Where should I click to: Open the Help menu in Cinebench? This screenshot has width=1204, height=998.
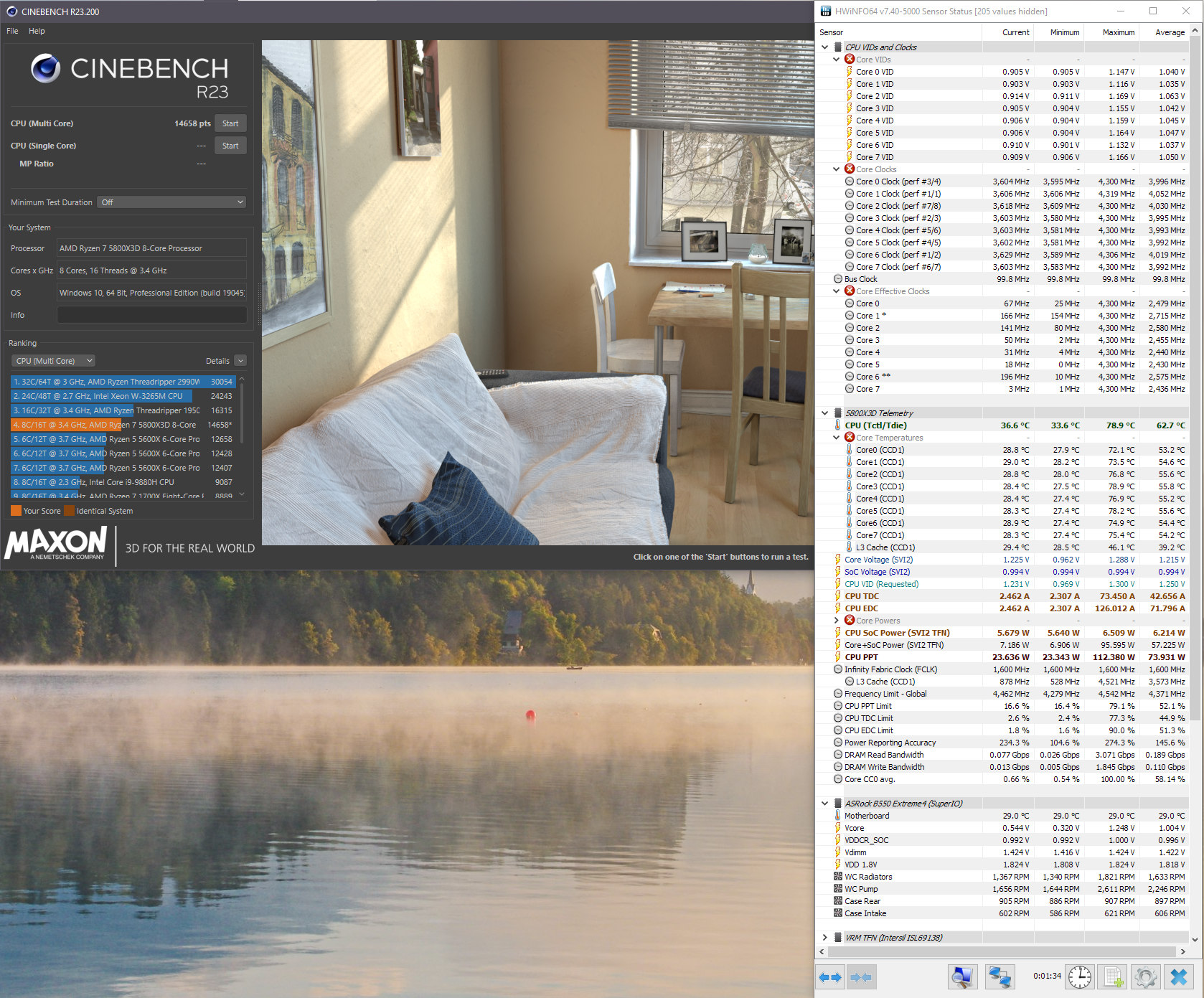pos(37,31)
